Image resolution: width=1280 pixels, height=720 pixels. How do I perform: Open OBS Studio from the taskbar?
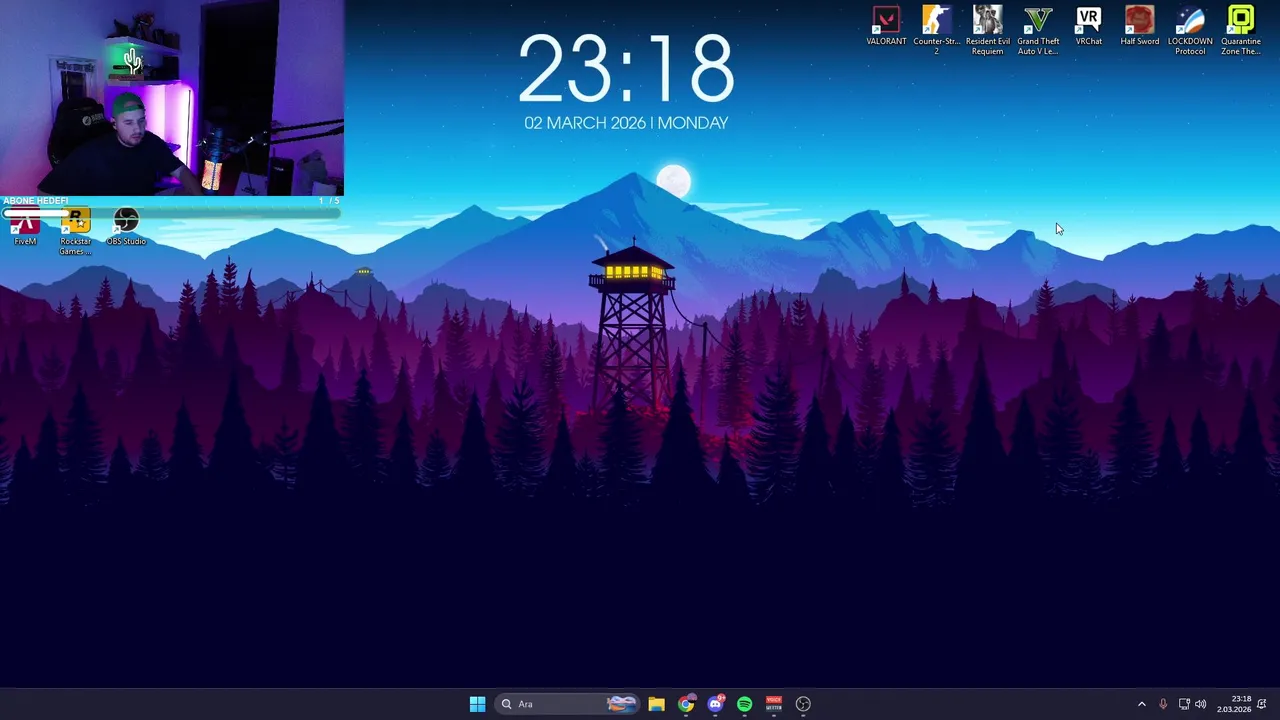click(803, 704)
